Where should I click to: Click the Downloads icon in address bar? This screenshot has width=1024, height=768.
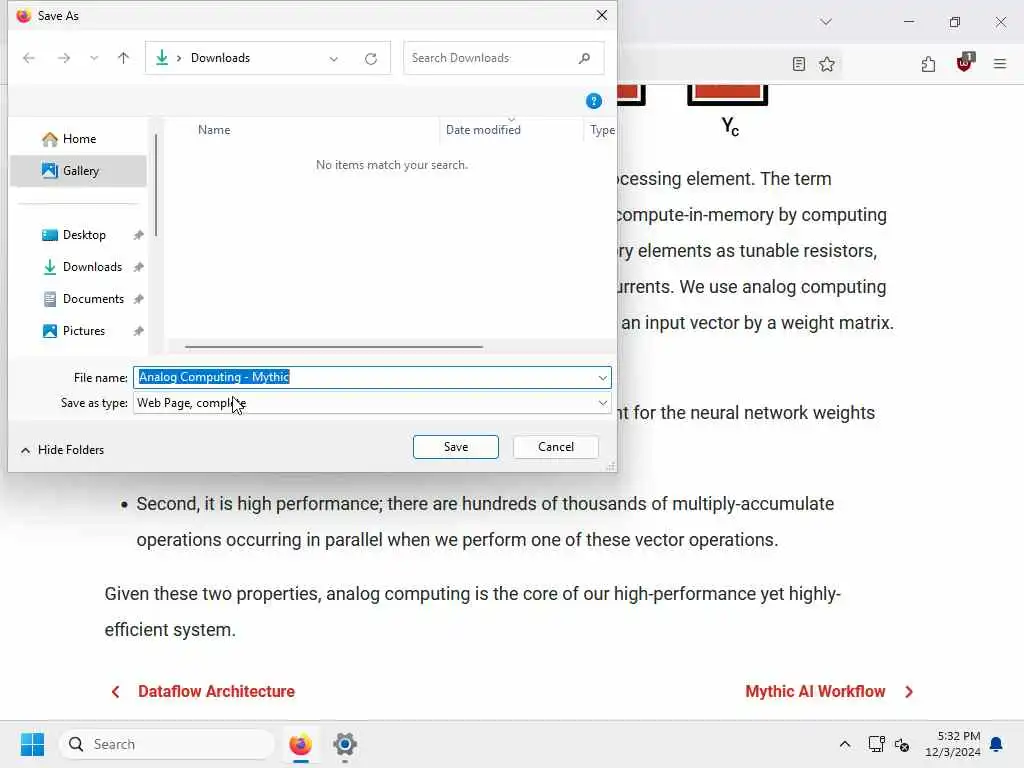(162, 58)
